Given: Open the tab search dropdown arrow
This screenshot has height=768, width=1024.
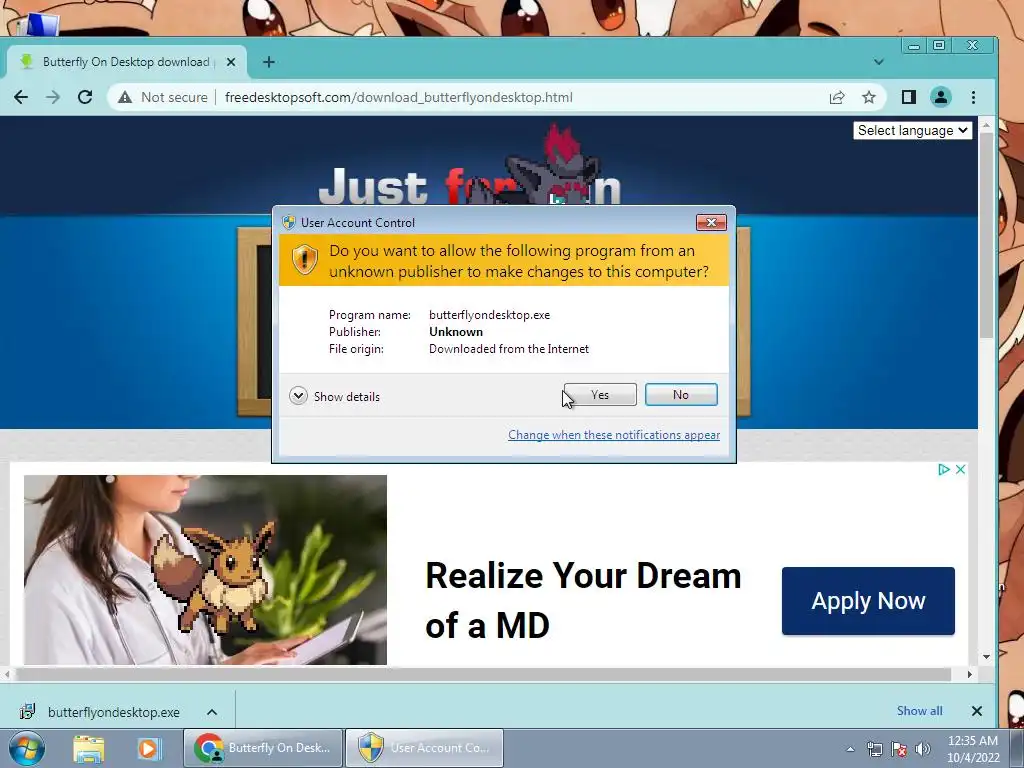Looking at the screenshot, I should click(x=878, y=62).
